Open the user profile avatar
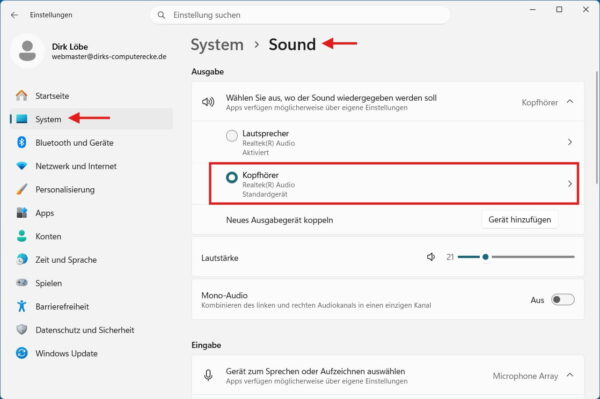The width and height of the screenshot is (600, 399). tap(27, 51)
